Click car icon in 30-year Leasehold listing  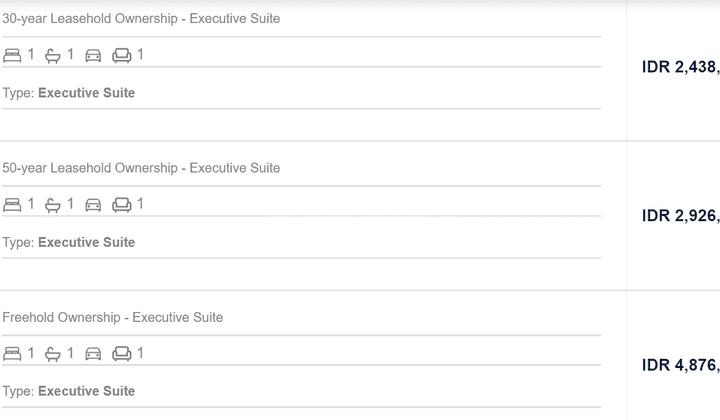(x=93, y=56)
